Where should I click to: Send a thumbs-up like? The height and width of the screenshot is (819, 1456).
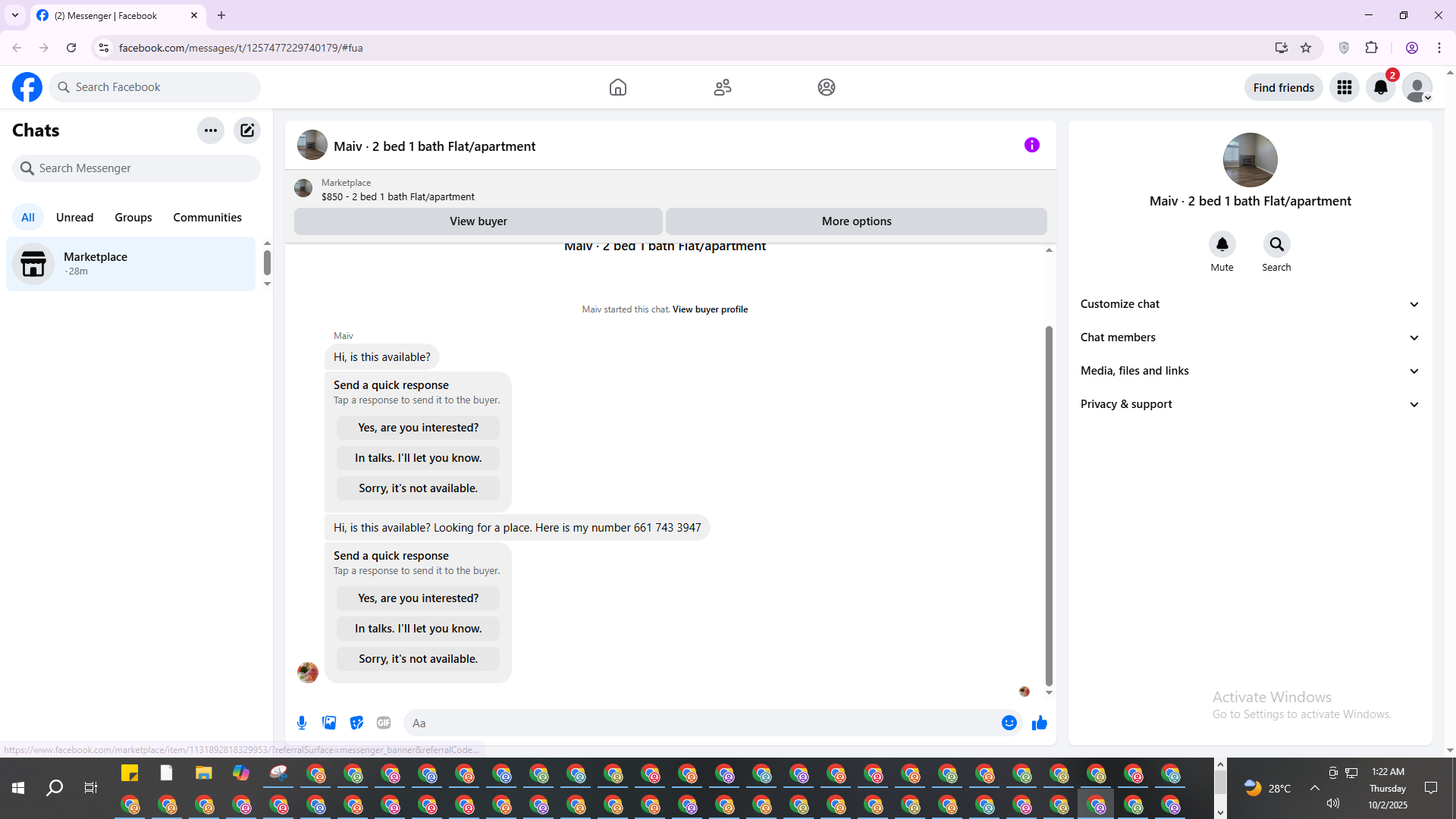pos(1039,723)
